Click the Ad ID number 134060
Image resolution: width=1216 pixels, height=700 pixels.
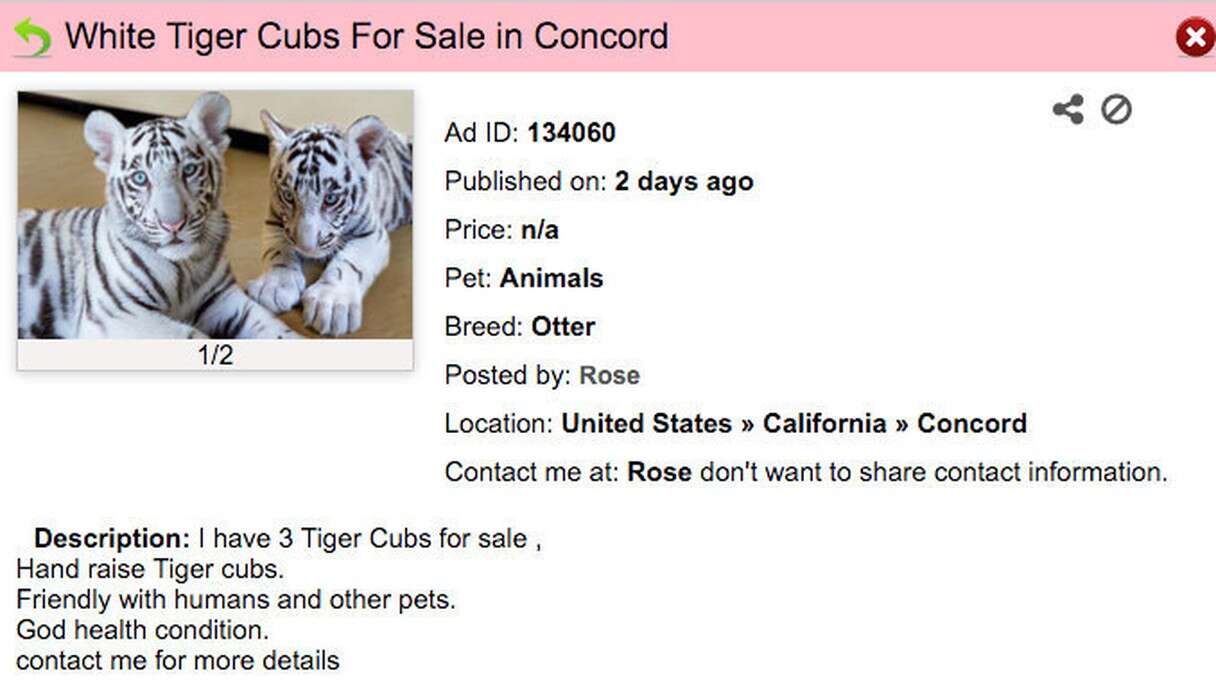tap(571, 132)
